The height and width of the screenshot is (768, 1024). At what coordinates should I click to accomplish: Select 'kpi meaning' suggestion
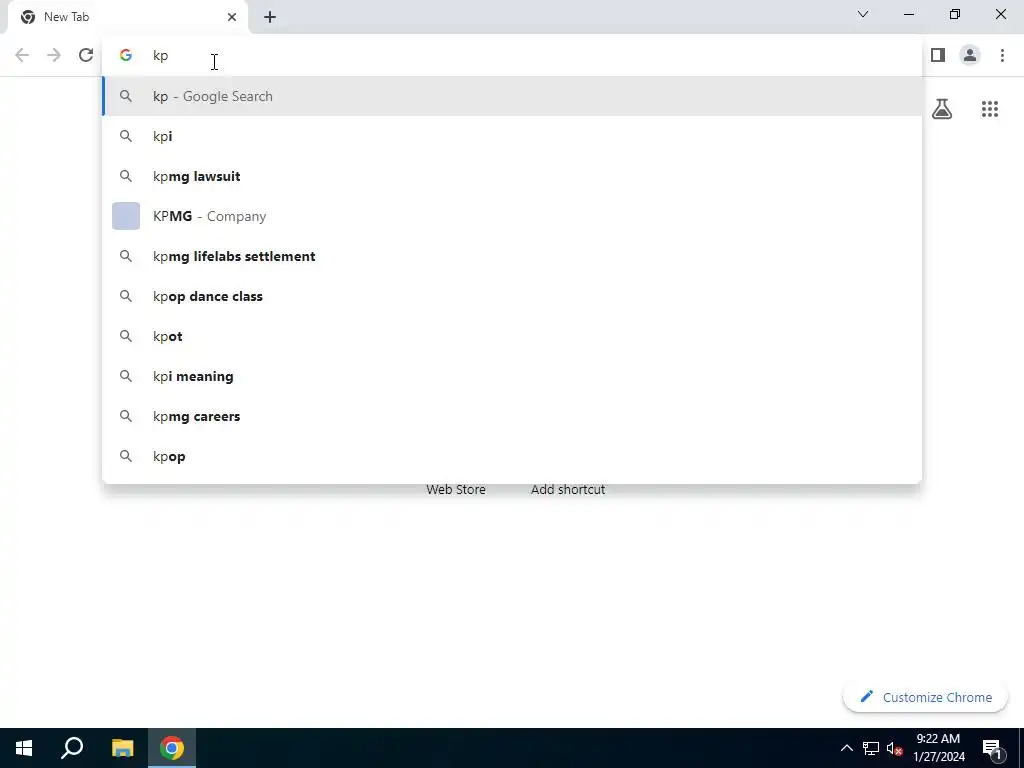(x=512, y=376)
